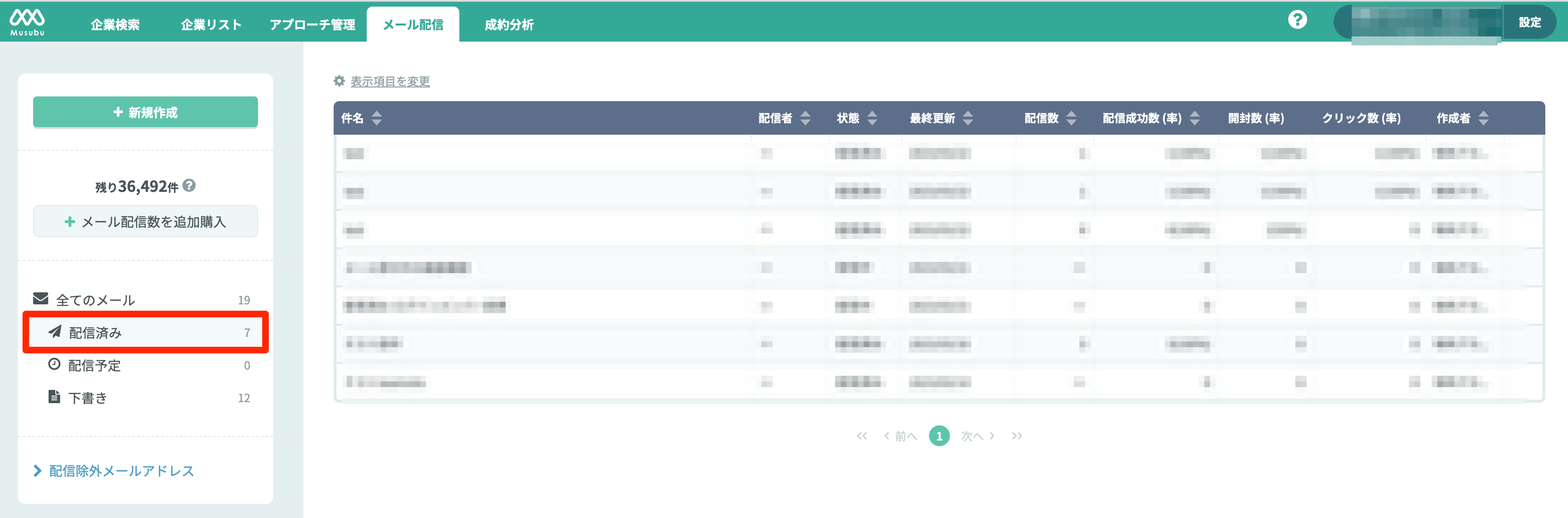Select the メール配信 tab
1568x518 pixels.
click(x=413, y=25)
